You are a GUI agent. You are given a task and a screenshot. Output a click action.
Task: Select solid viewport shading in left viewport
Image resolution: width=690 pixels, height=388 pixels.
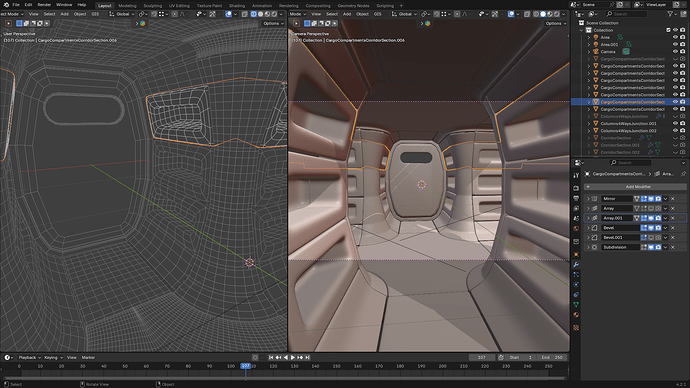(x=261, y=14)
